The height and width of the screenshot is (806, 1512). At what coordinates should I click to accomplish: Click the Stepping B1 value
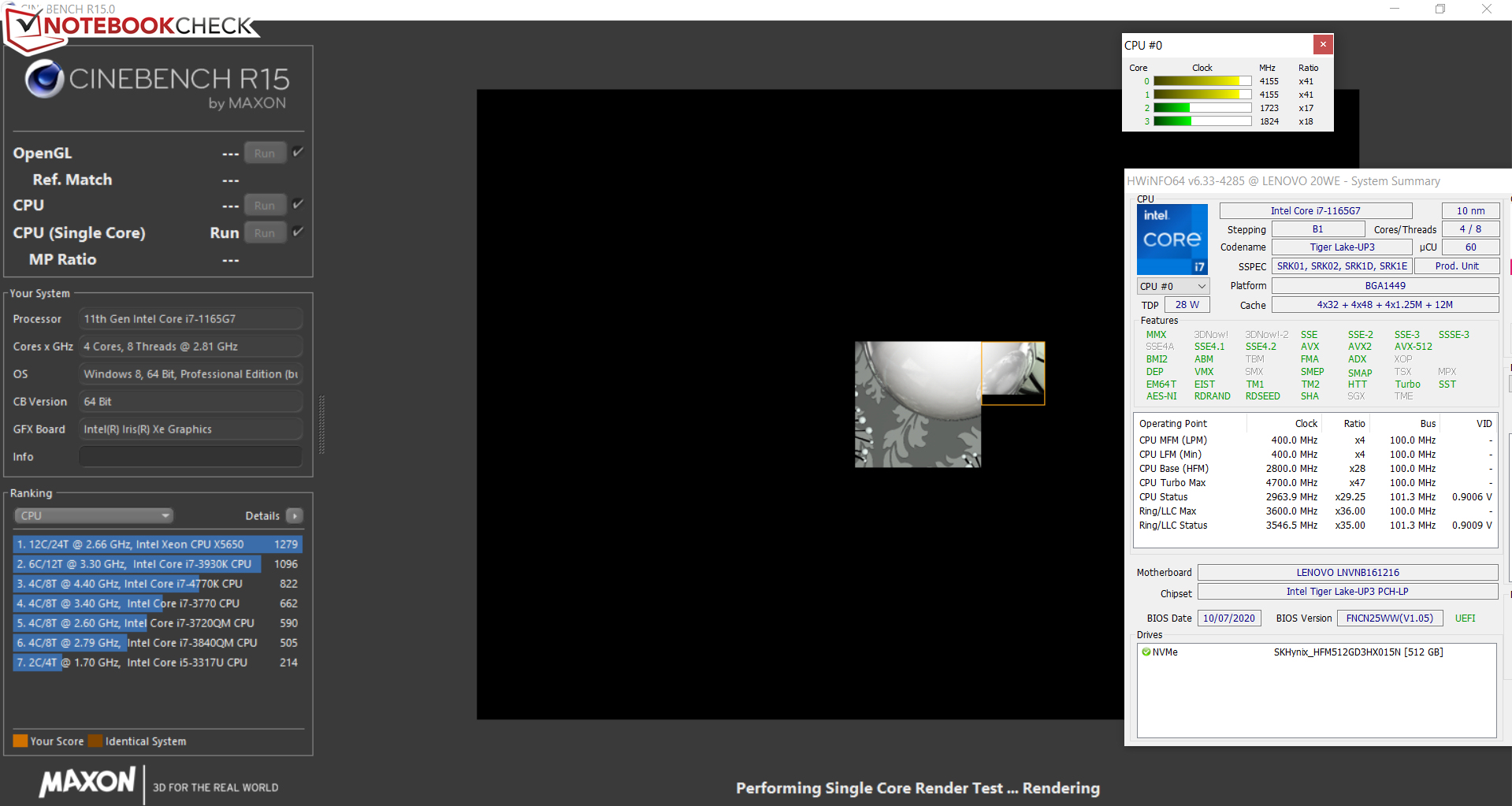tap(1318, 229)
